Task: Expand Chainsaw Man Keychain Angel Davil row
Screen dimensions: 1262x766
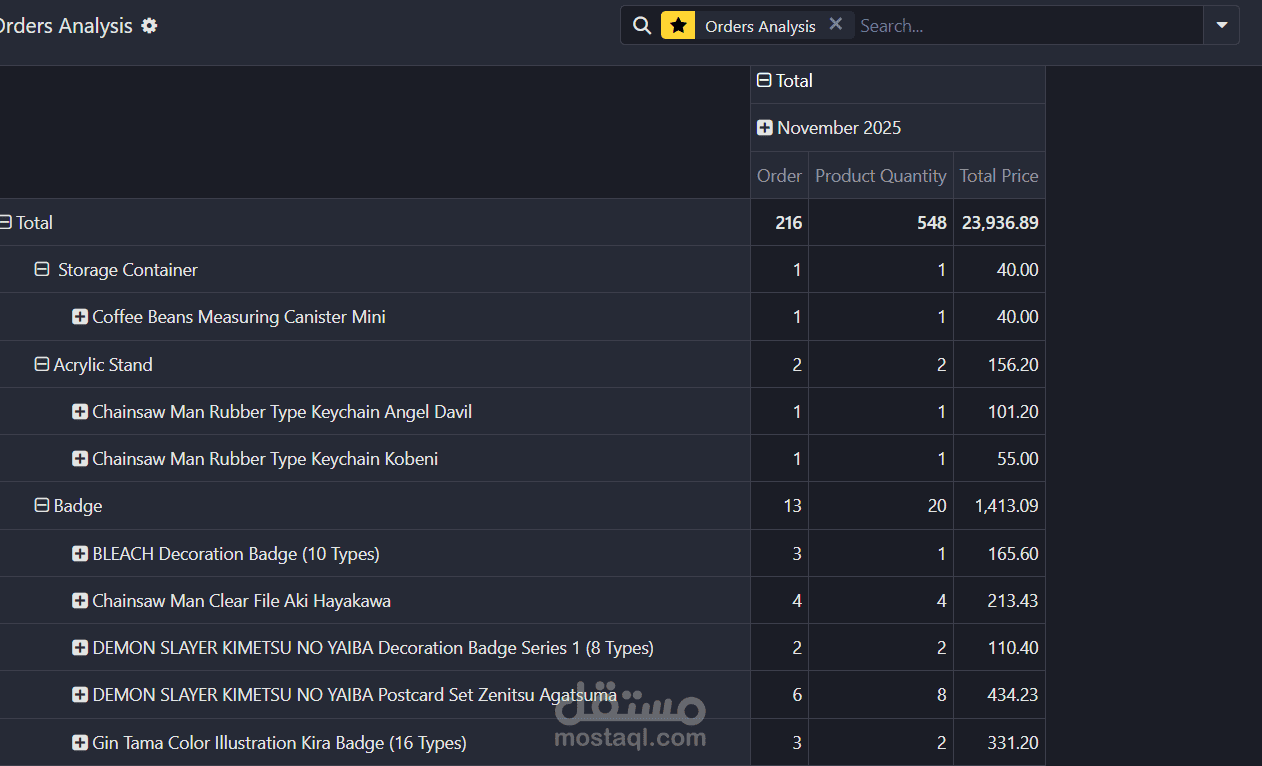Action: point(80,412)
